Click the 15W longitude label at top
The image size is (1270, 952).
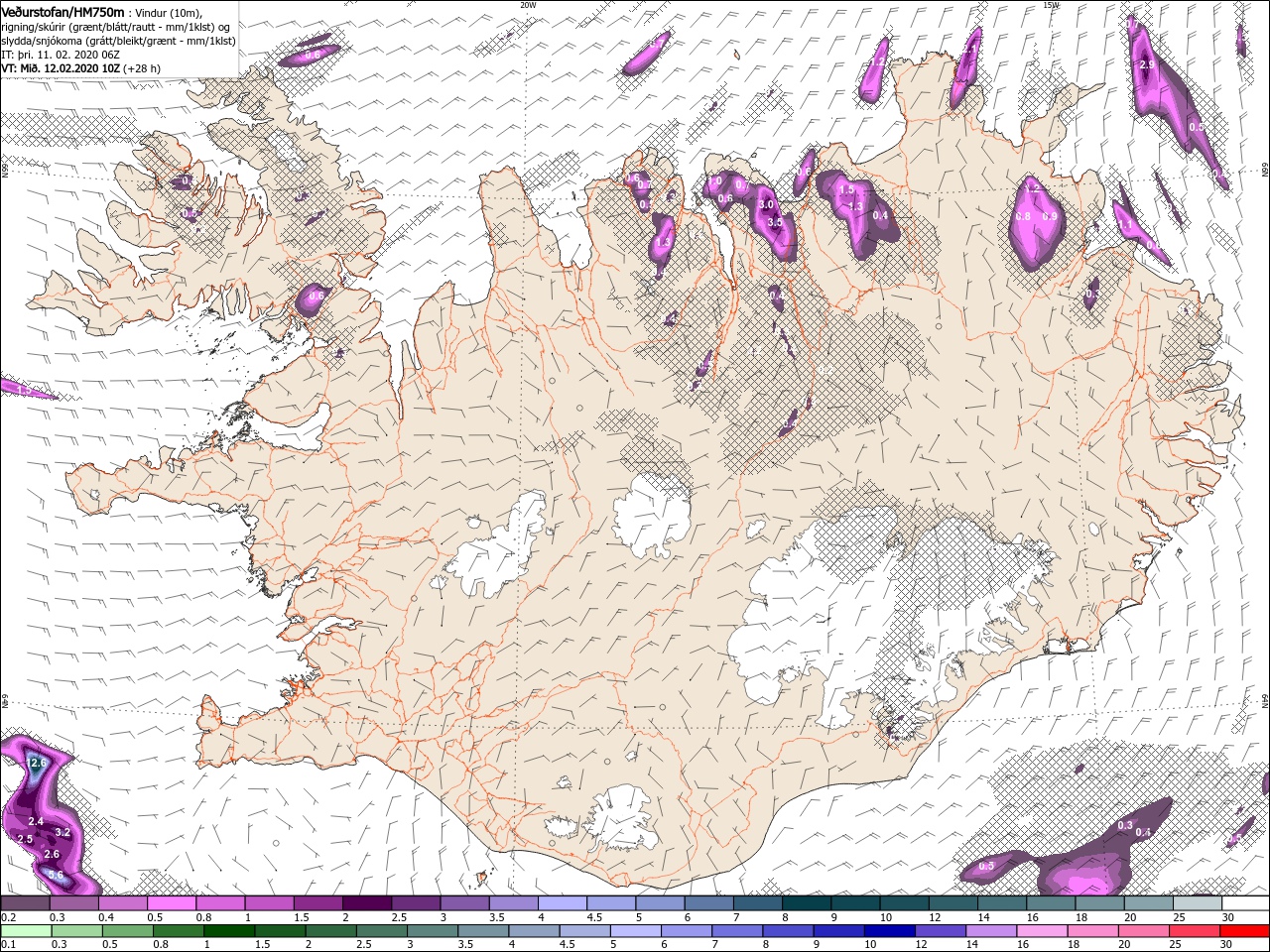pyautogui.click(x=1051, y=5)
